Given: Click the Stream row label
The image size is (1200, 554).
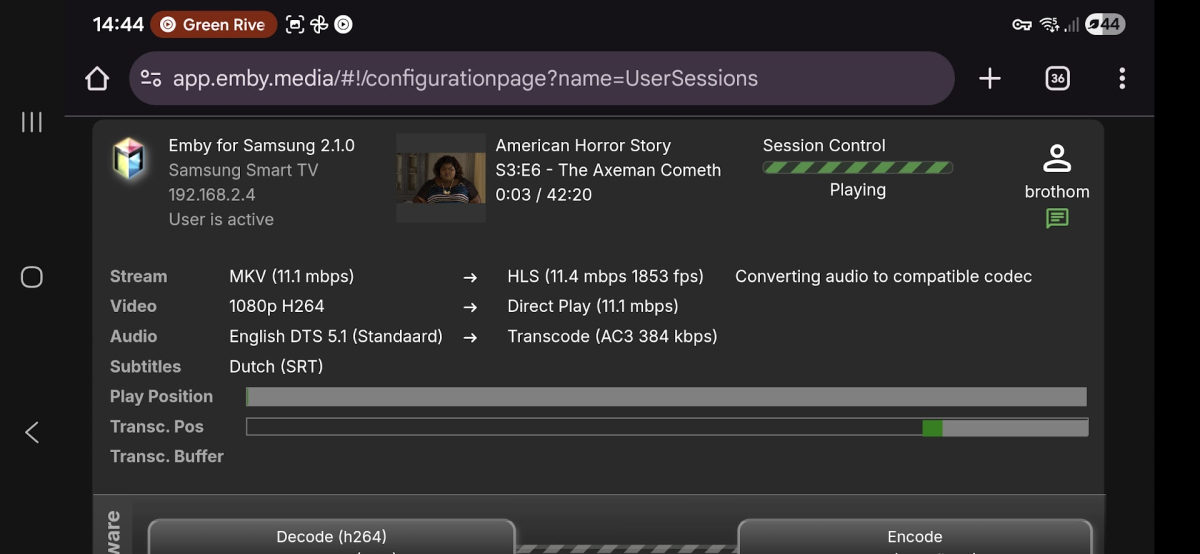Looking at the screenshot, I should (138, 276).
